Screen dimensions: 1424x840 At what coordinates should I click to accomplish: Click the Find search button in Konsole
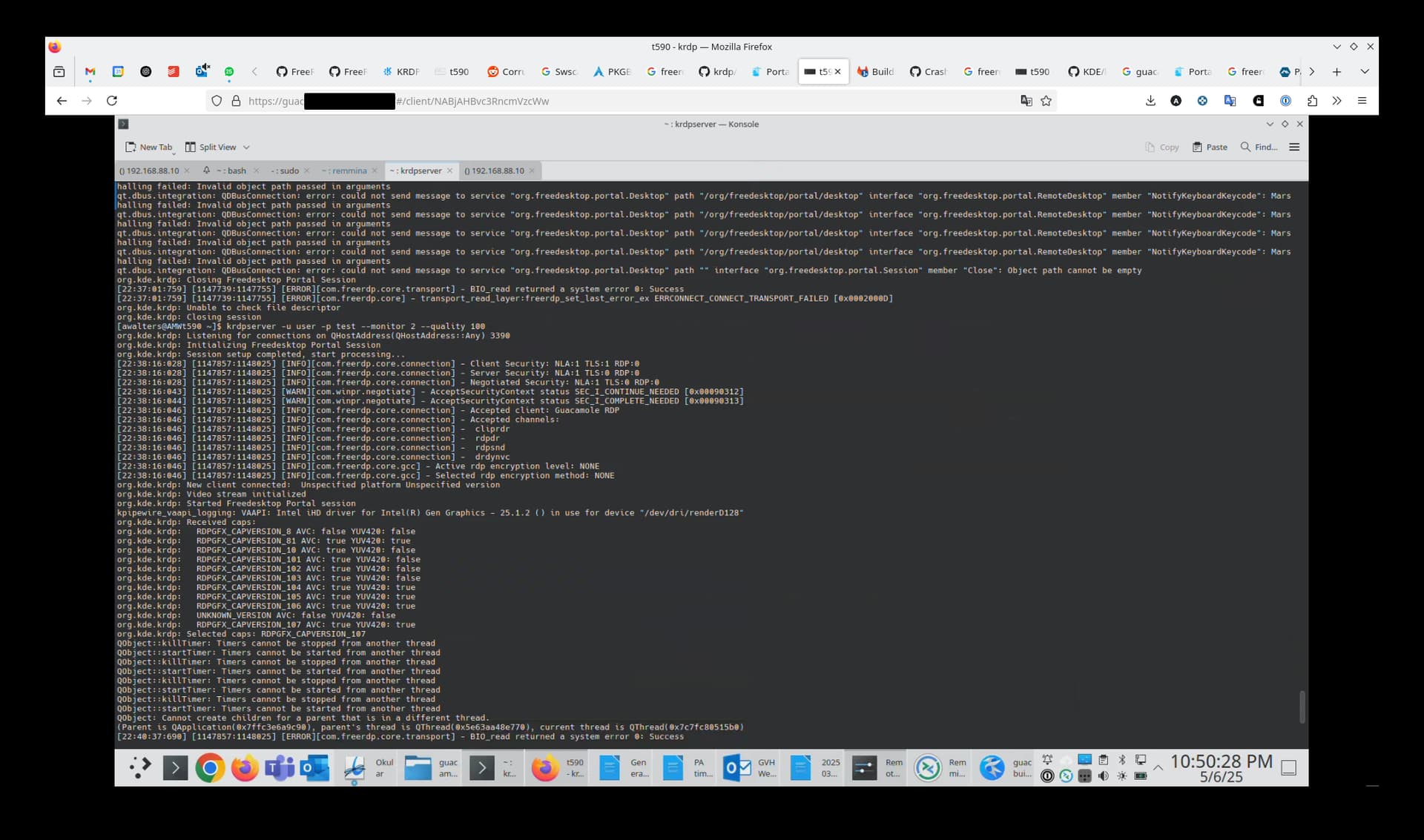click(1259, 147)
